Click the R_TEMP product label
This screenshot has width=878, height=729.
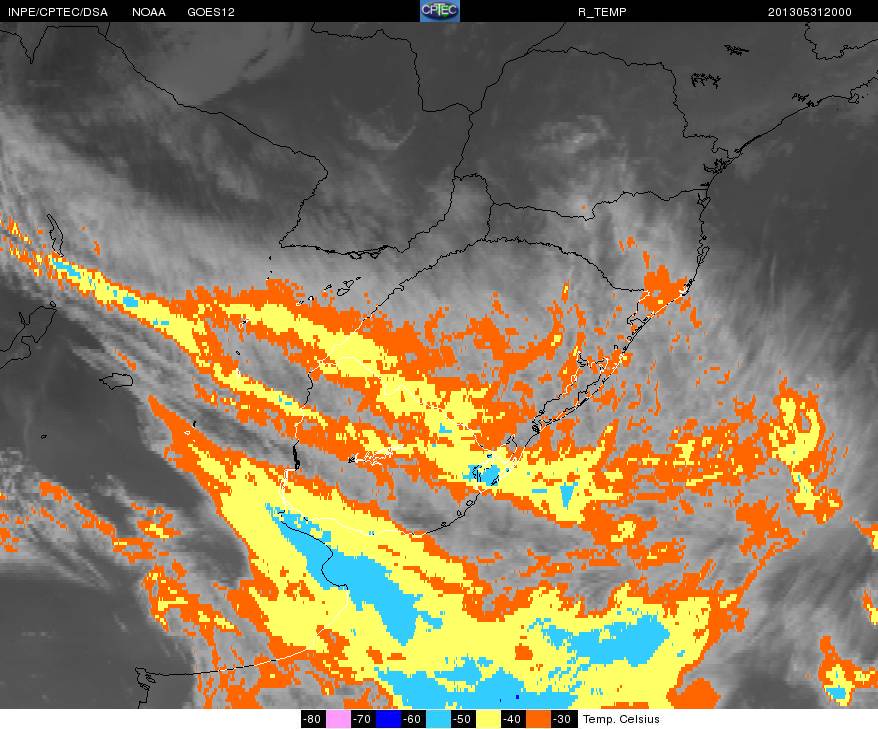click(602, 12)
